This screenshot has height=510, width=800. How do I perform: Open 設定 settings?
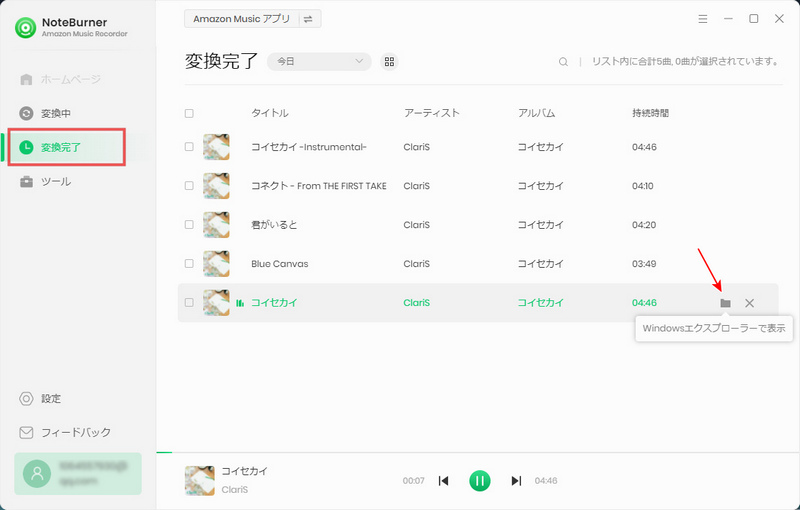[x=40, y=398]
